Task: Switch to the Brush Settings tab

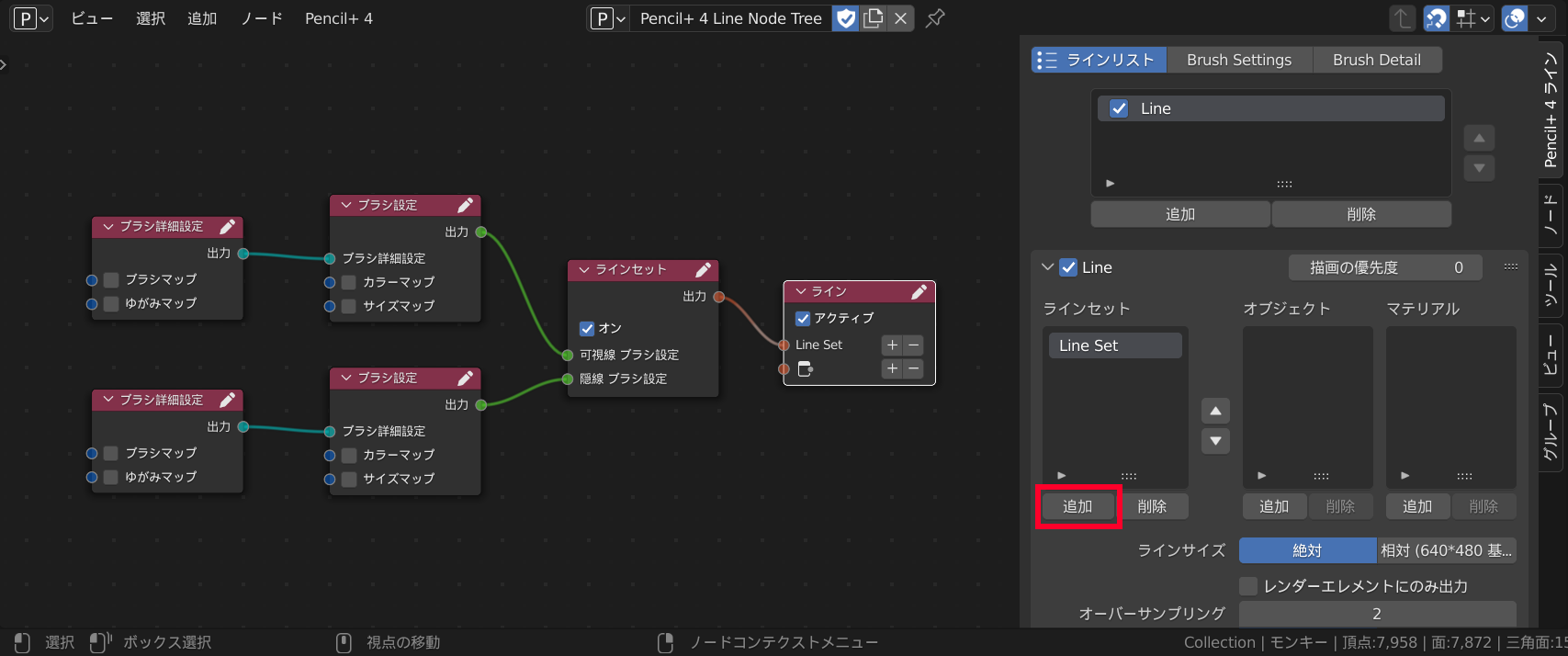Action: coord(1238,60)
